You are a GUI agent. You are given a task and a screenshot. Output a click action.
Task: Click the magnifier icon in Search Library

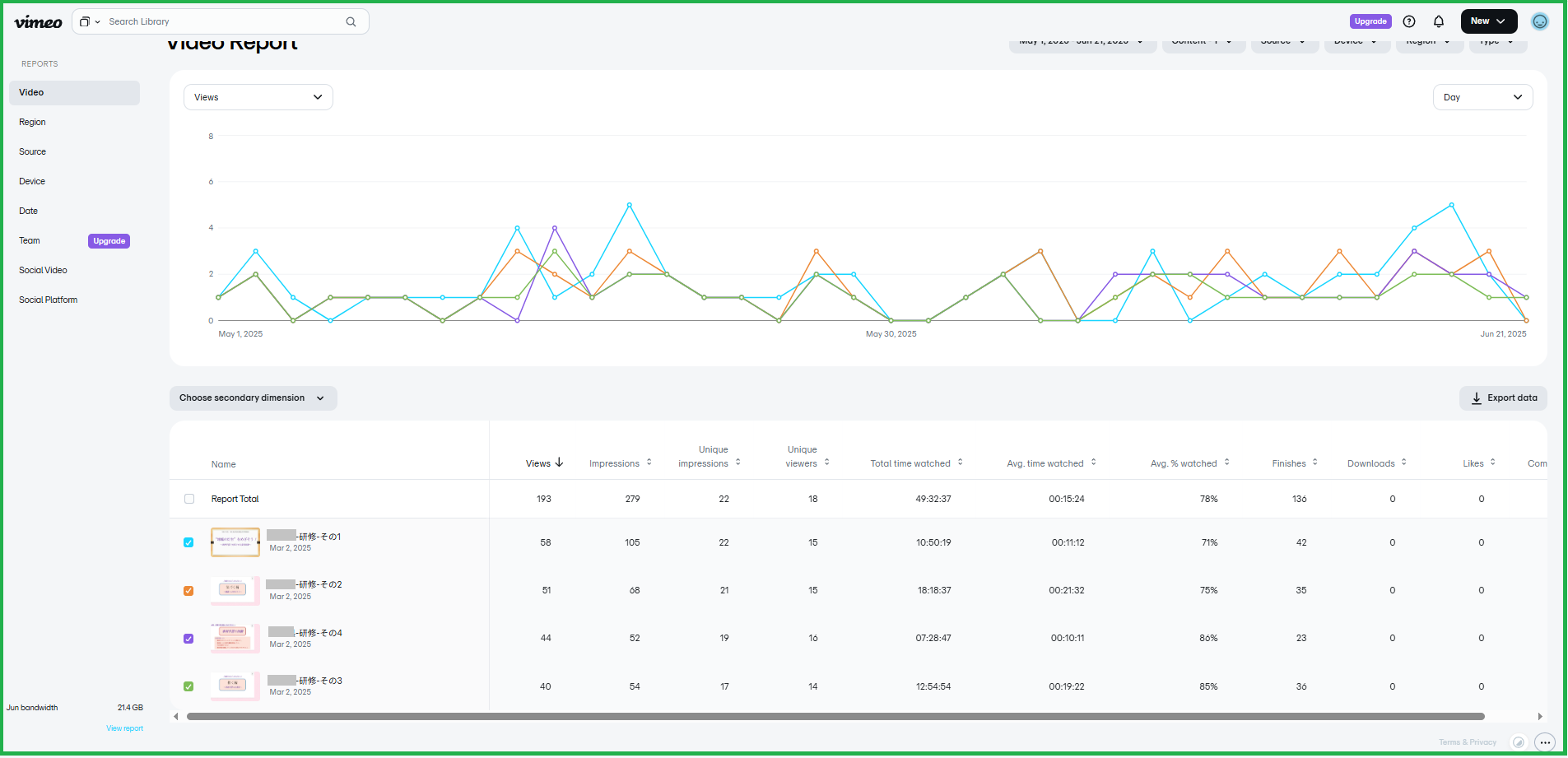pos(351,21)
